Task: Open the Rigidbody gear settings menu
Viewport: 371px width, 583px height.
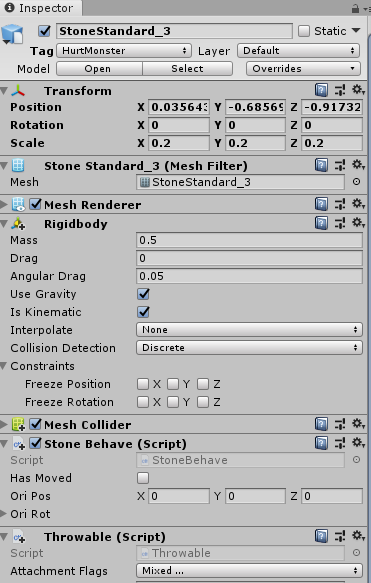Action: tap(358, 223)
